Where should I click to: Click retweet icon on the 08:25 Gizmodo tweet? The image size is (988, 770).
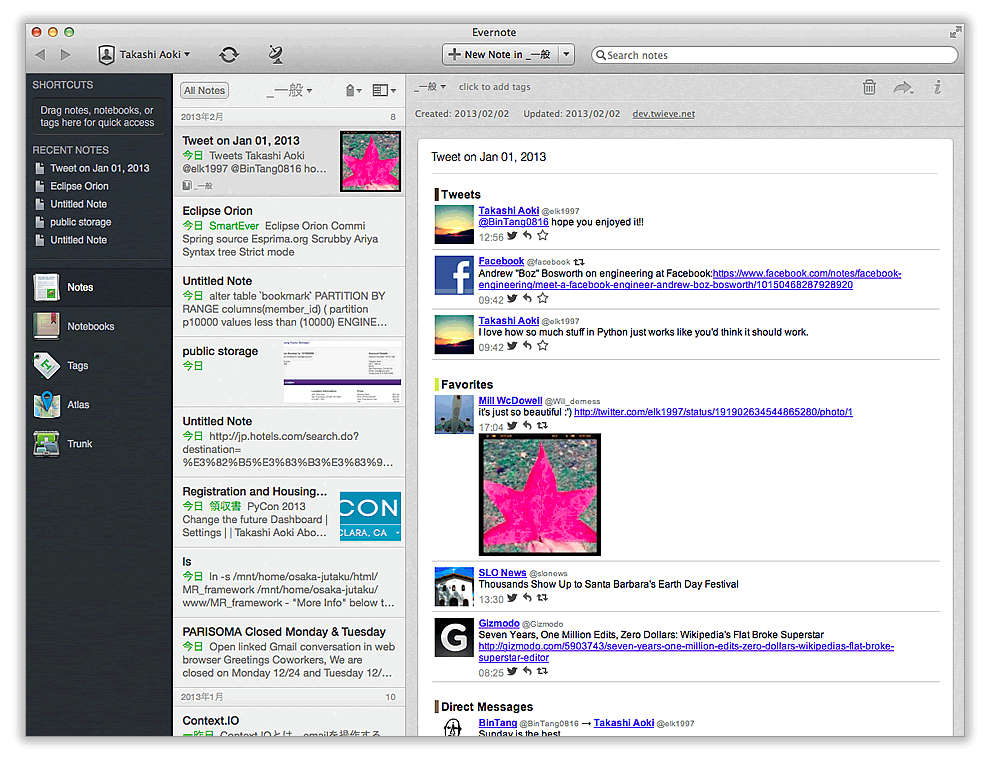(x=542, y=672)
